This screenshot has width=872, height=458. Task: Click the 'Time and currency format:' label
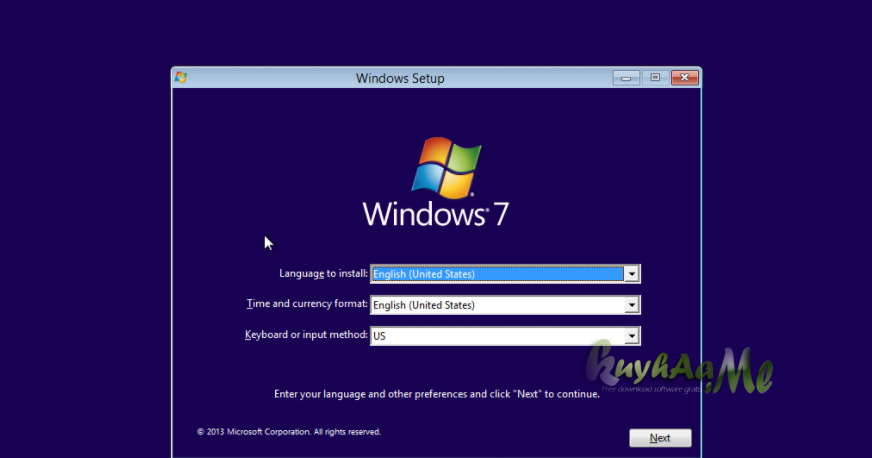[307, 304]
